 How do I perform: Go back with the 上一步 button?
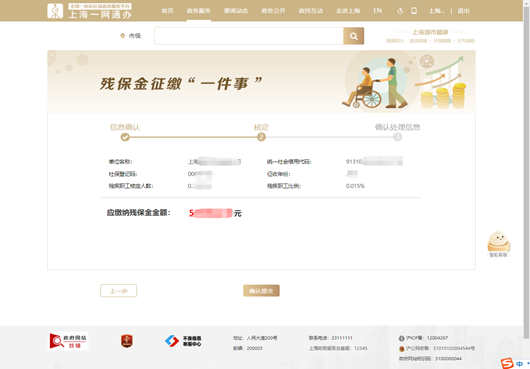[x=119, y=291]
